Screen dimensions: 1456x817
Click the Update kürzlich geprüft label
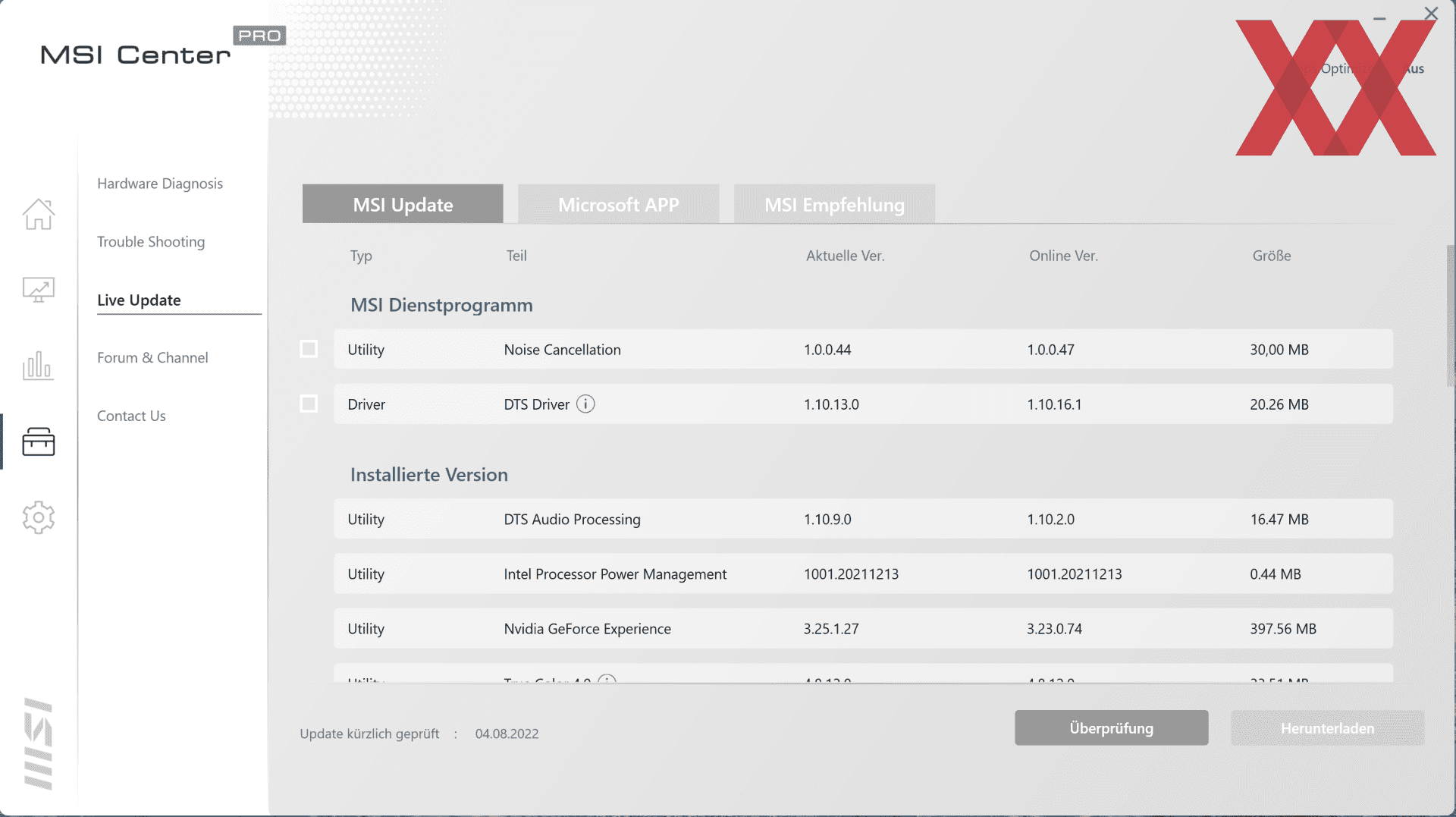[x=369, y=734]
